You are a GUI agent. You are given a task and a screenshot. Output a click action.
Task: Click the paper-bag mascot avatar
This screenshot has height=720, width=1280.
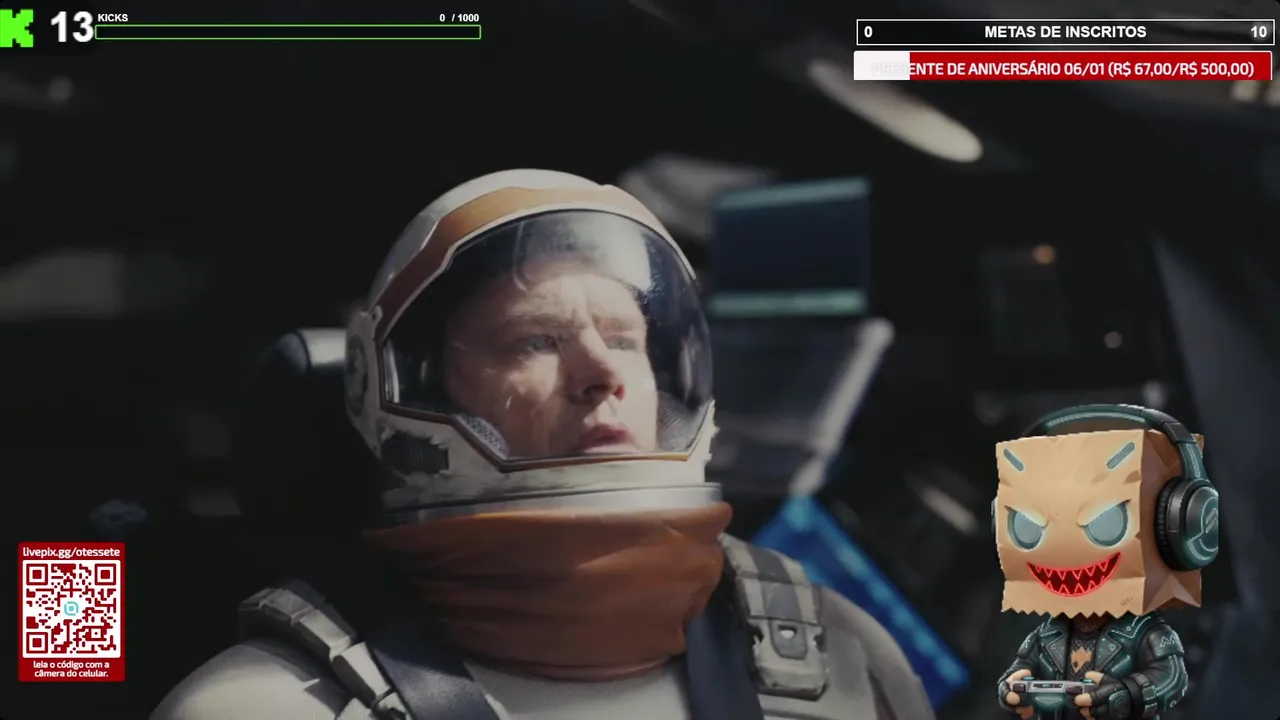coord(1105,562)
